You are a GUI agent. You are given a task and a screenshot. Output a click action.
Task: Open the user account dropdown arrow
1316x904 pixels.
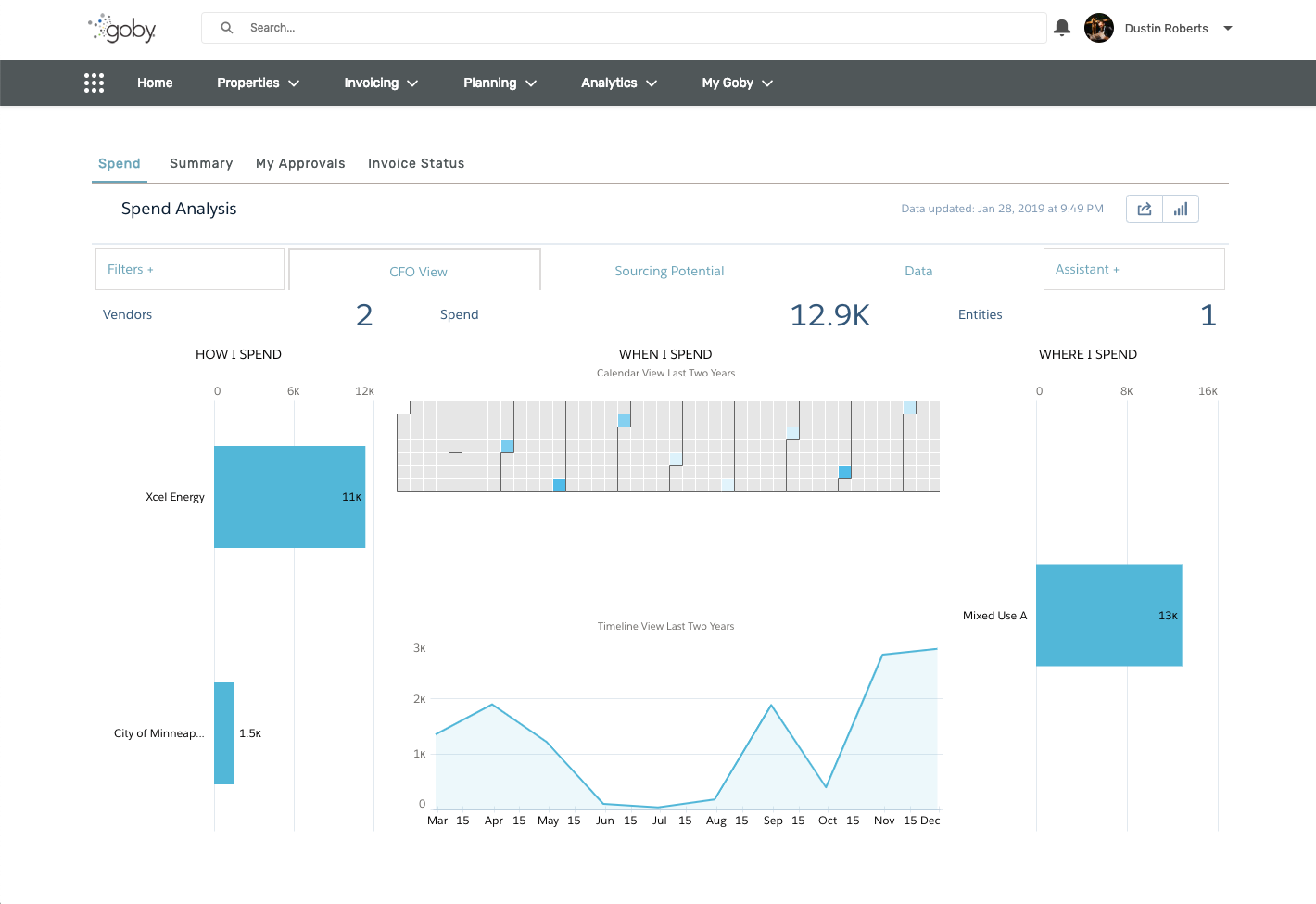(1228, 28)
